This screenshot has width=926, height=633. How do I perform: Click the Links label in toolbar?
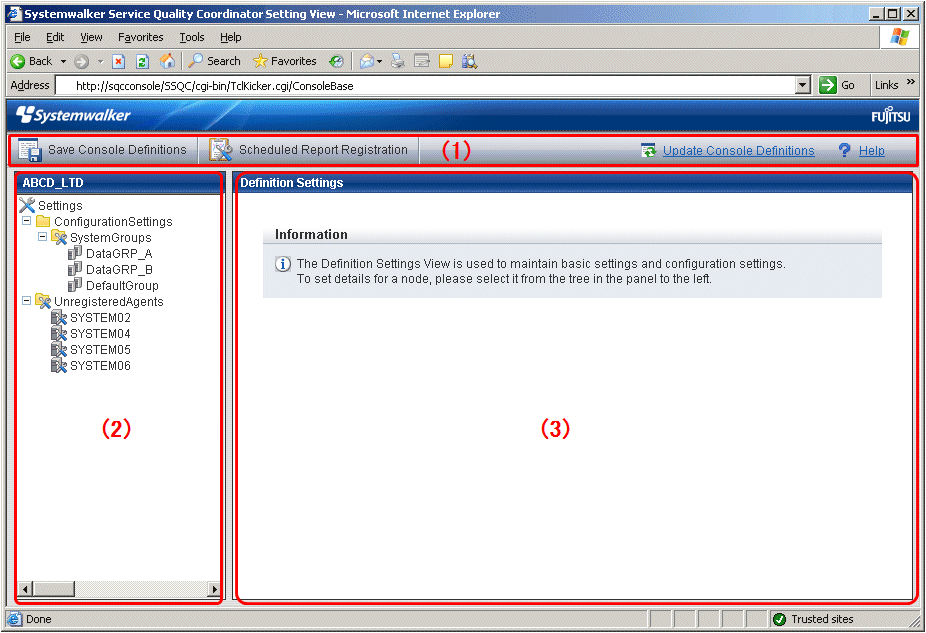point(886,85)
